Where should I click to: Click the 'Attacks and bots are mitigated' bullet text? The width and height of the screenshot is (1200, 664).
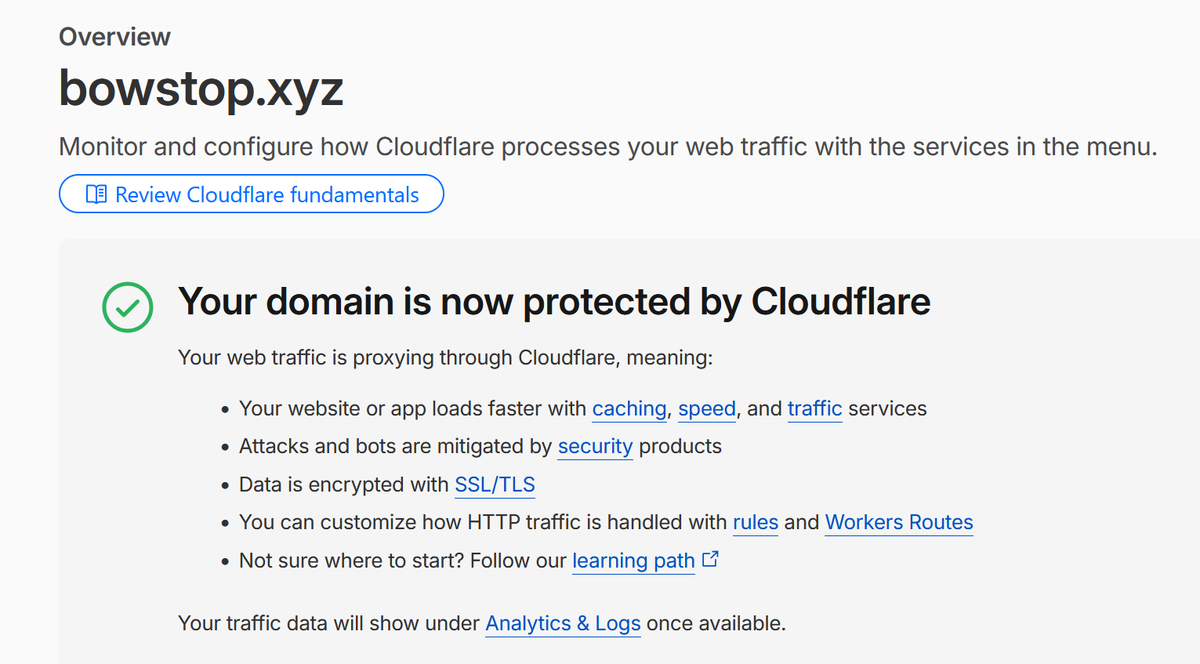pyautogui.click(x=480, y=447)
